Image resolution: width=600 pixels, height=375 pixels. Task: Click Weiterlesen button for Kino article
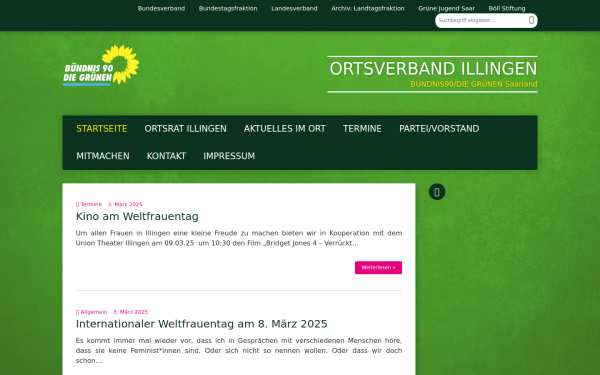pyautogui.click(x=378, y=268)
